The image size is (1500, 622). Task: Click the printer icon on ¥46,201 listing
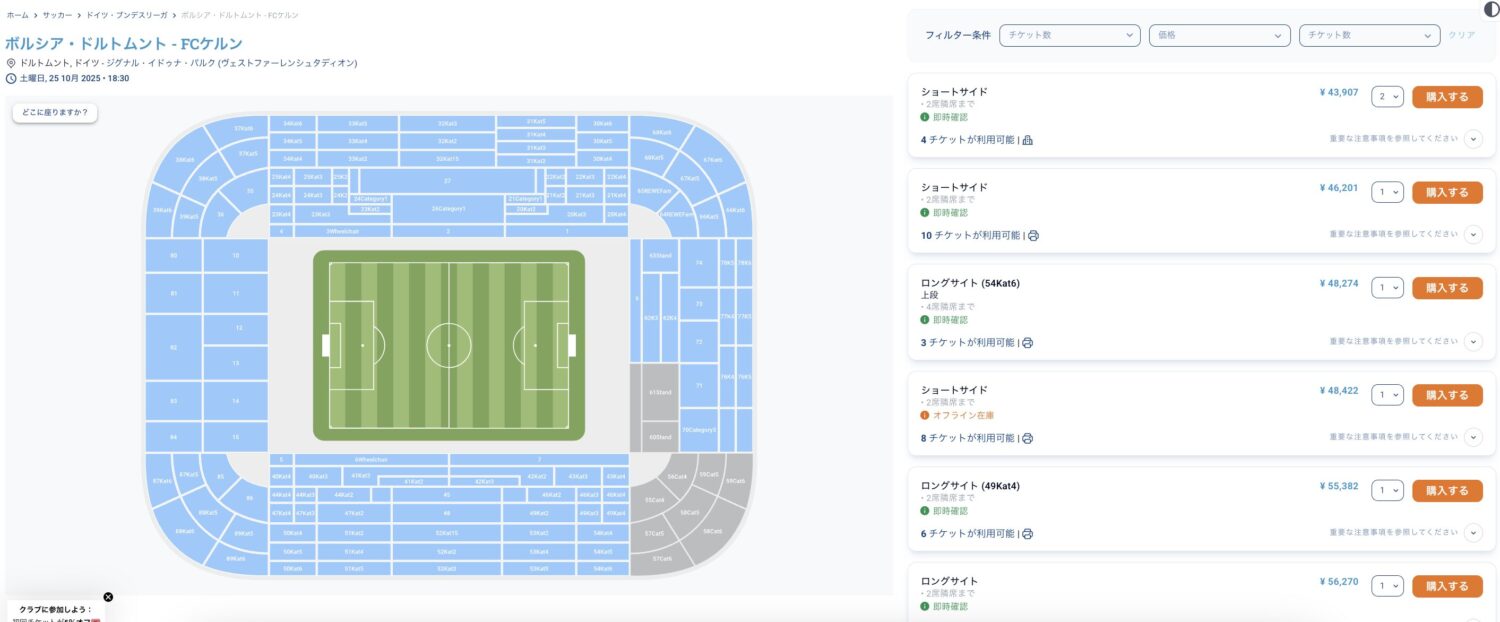point(1033,236)
